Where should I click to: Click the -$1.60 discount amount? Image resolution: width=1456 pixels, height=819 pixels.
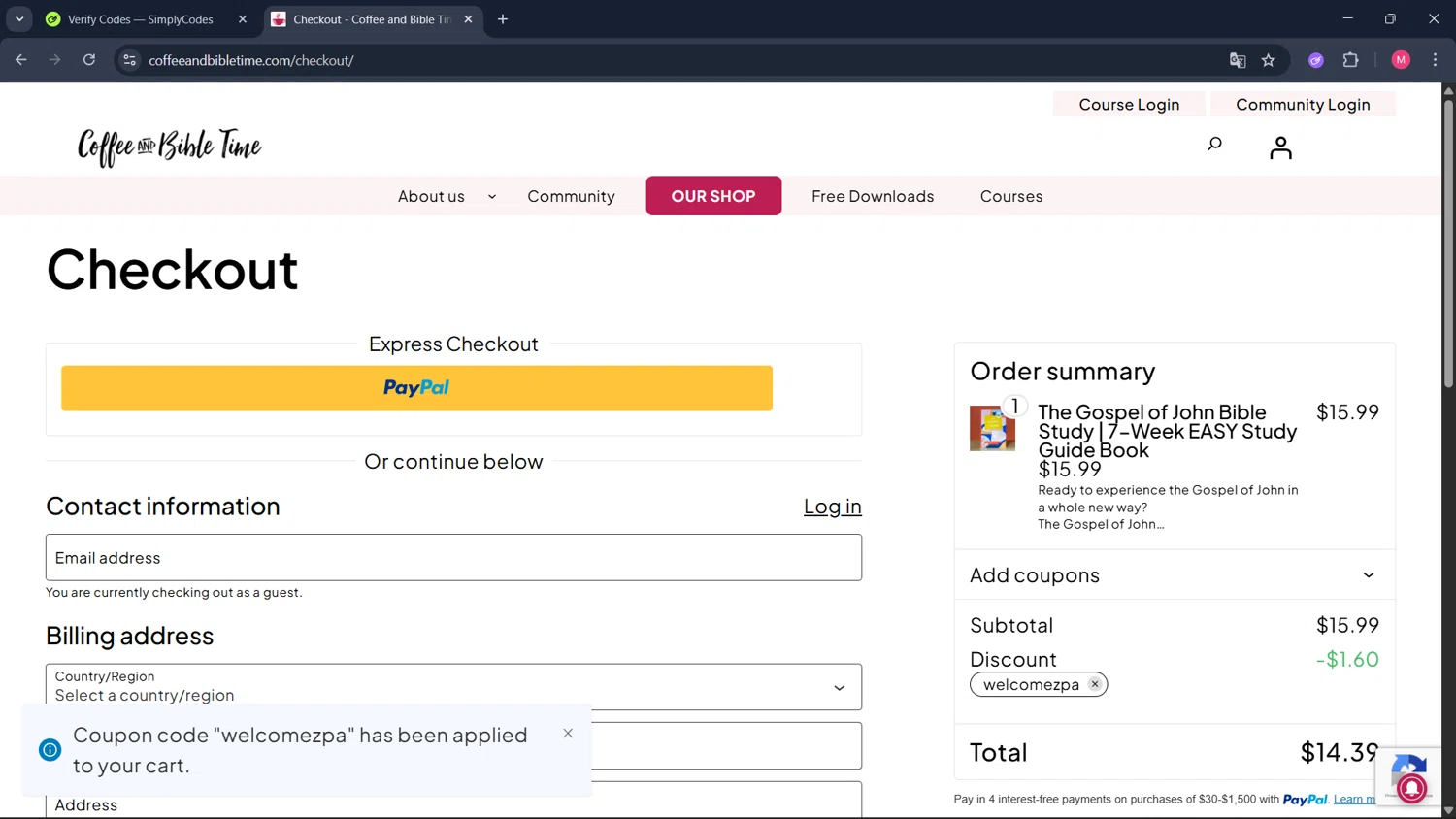click(x=1347, y=659)
